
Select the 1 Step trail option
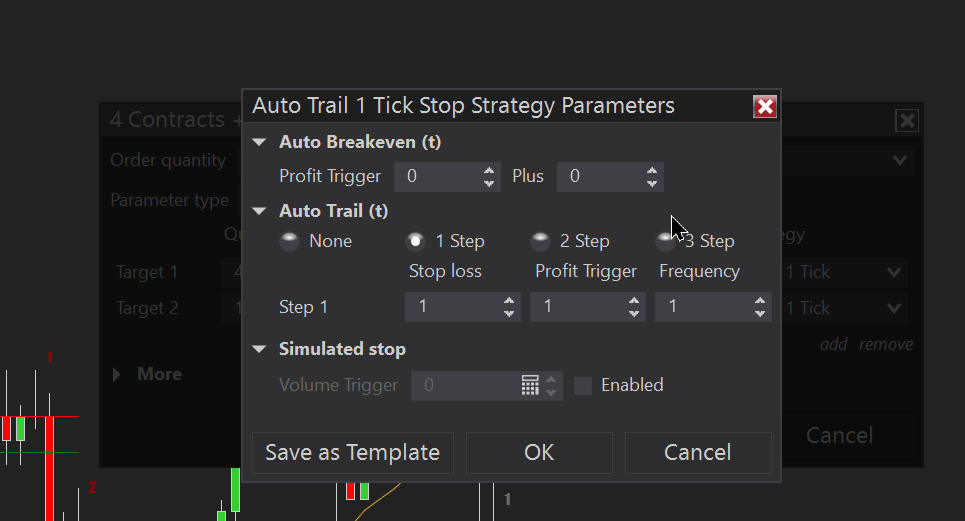(x=415, y=241)
